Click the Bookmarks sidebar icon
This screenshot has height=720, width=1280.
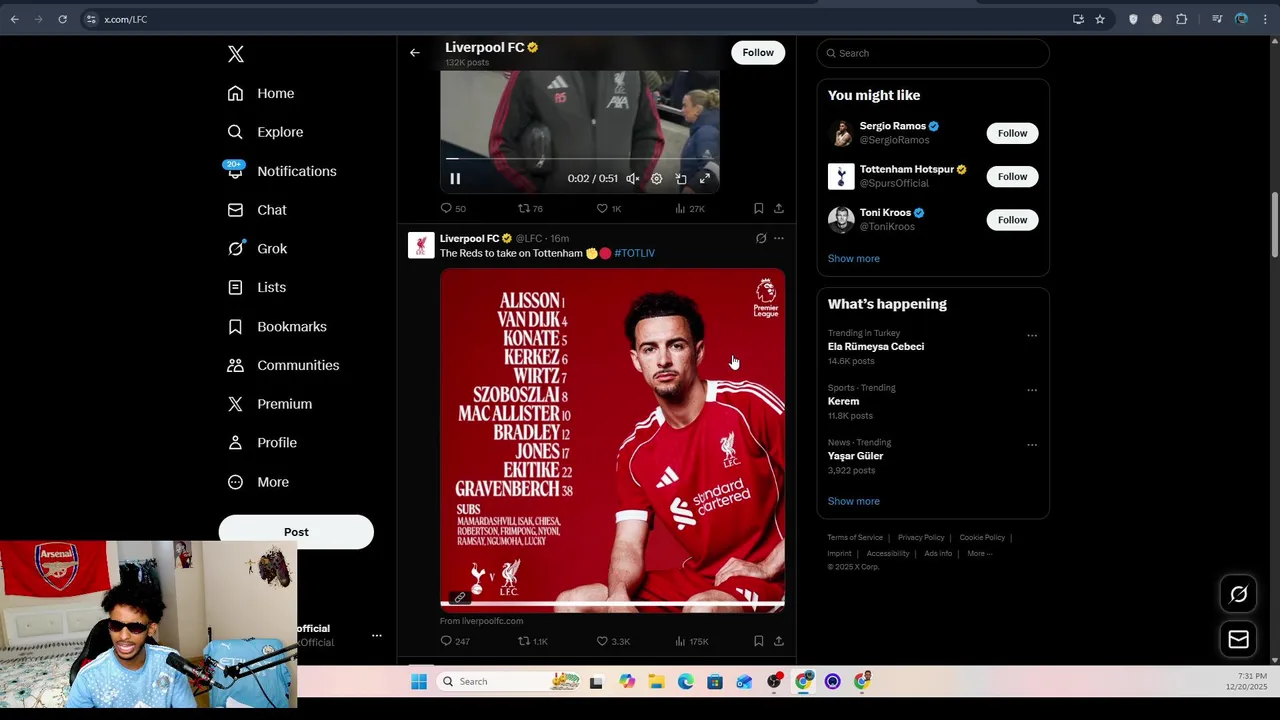click(x=235, y=327)
